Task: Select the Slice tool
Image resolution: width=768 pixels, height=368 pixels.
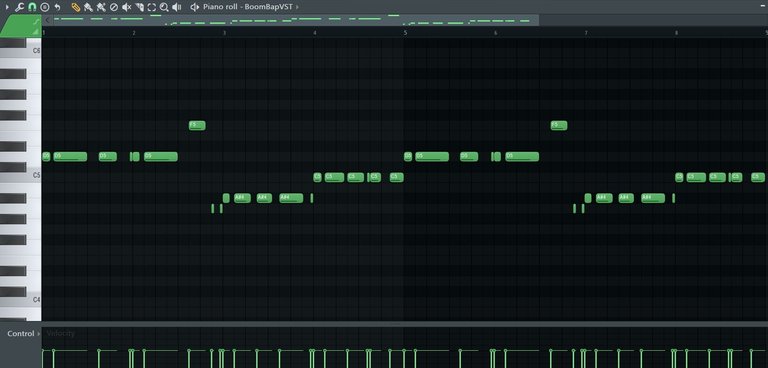Action: tap(139, 7)
